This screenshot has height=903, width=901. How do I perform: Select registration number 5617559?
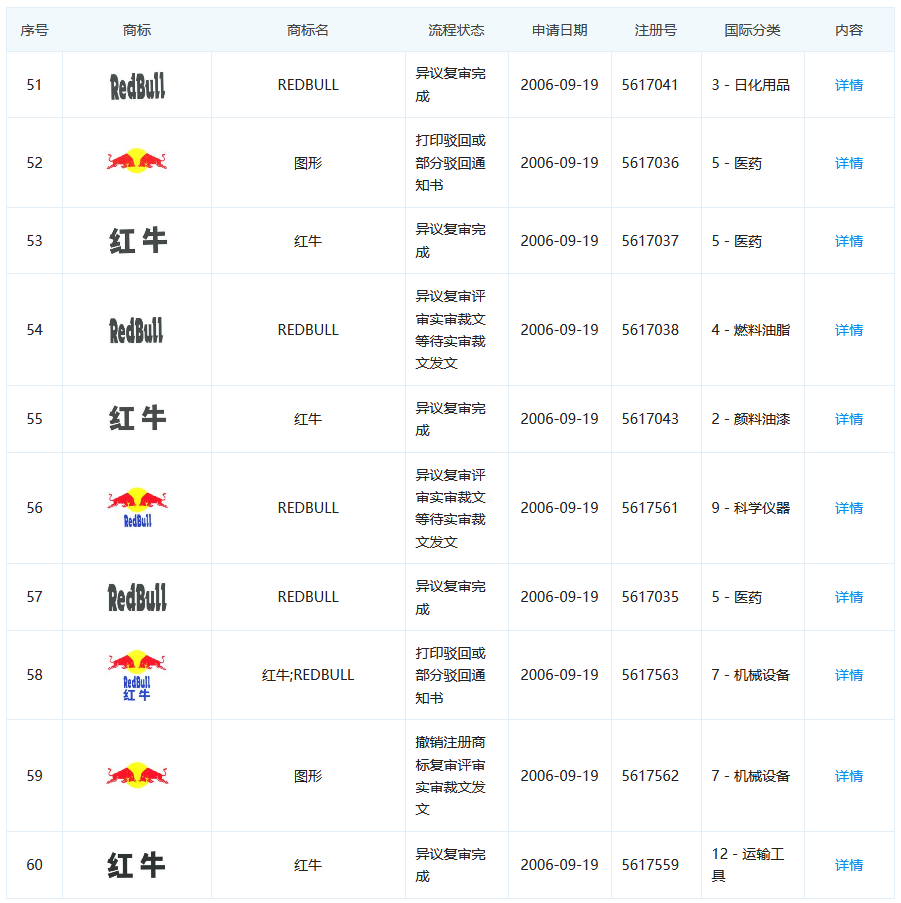[x=650, y=865]
